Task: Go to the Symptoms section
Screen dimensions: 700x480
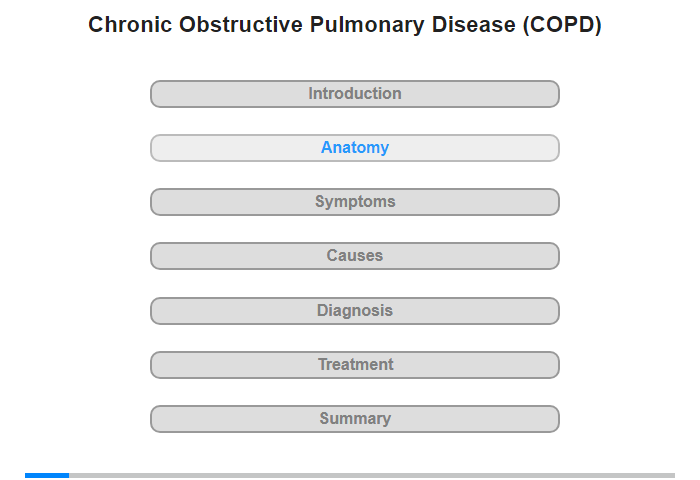Action: 355,202
